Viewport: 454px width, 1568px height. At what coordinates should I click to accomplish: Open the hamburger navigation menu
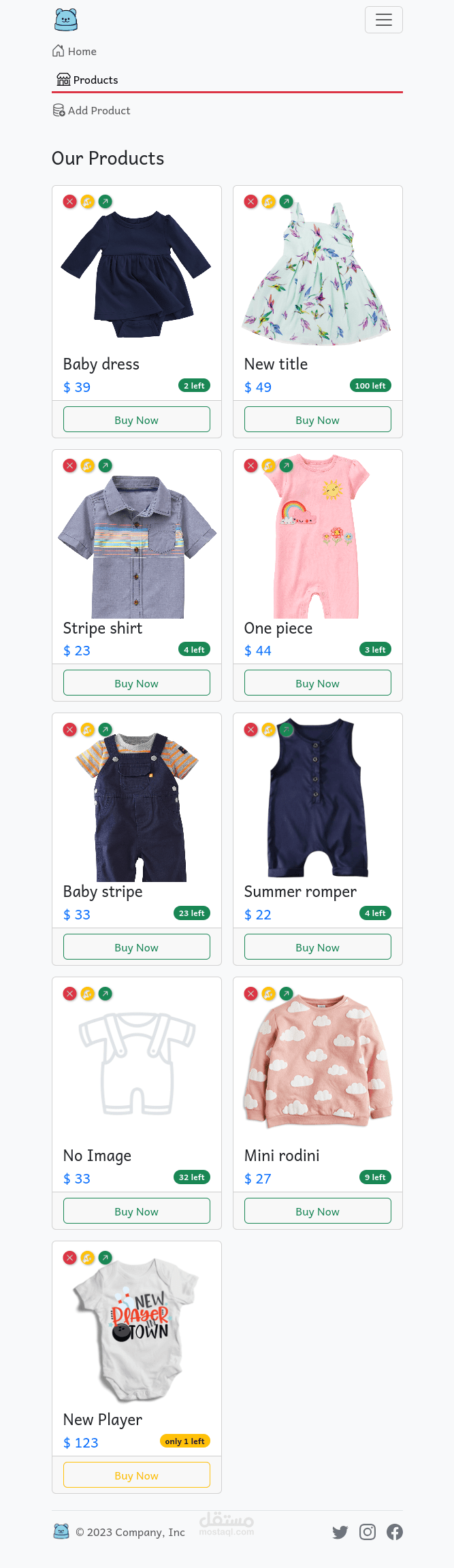384,20
